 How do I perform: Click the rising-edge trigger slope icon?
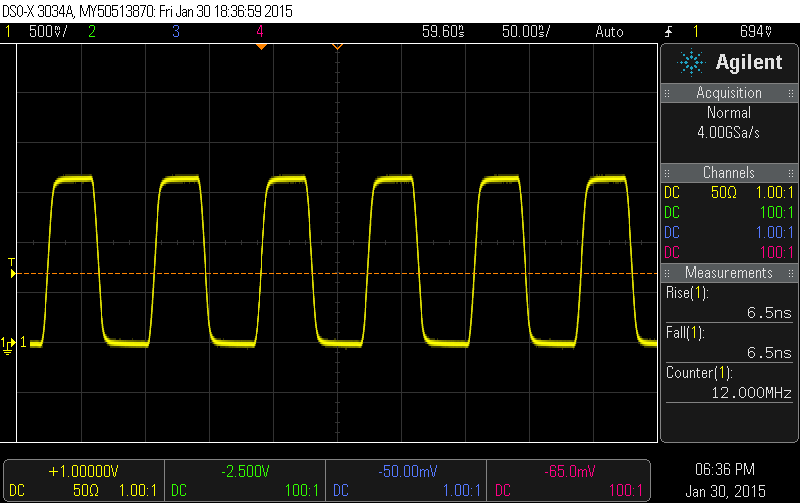(668, 32)
